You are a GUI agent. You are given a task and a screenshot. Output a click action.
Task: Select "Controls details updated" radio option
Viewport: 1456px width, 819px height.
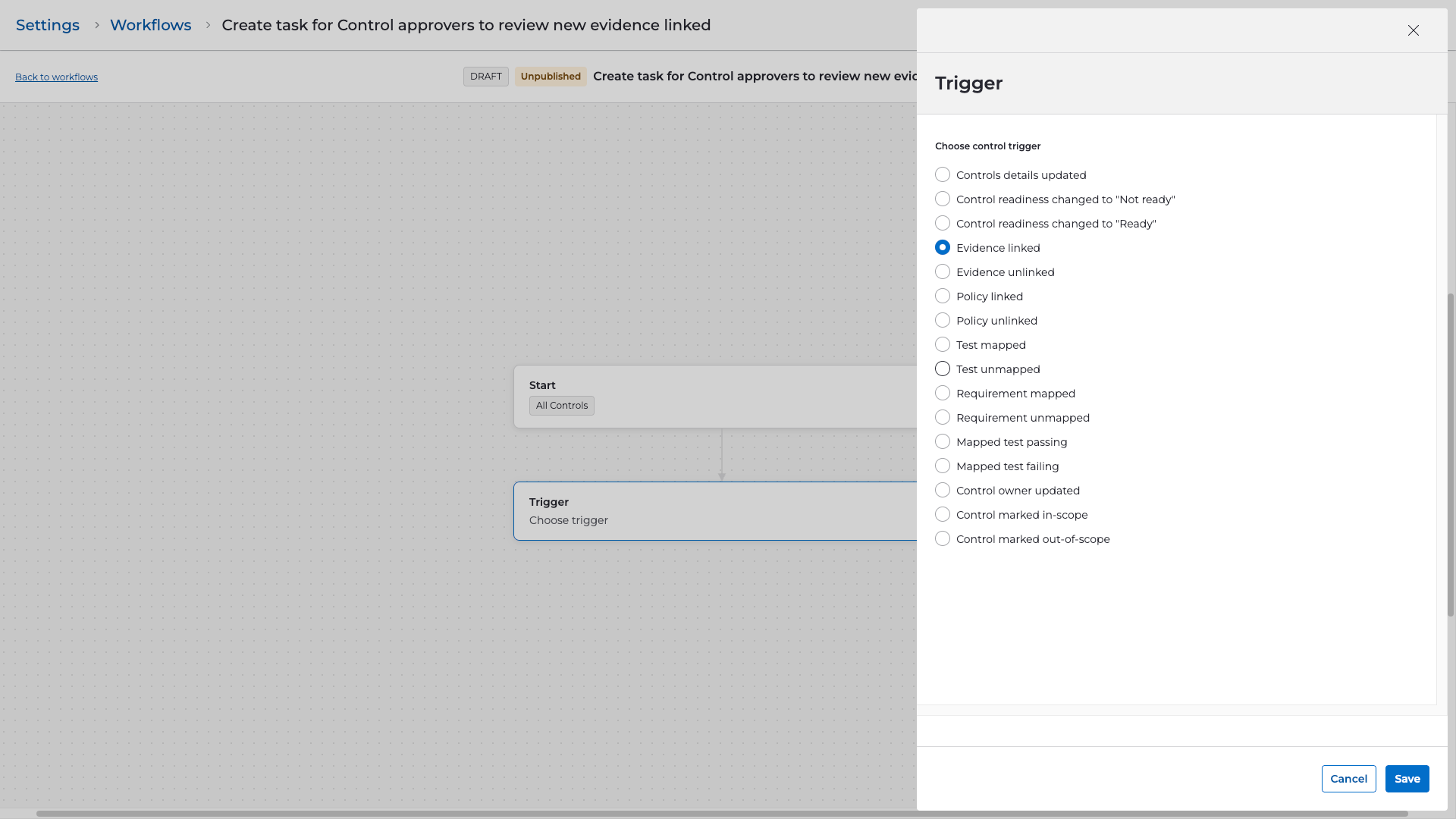click(x=943, y=175)
